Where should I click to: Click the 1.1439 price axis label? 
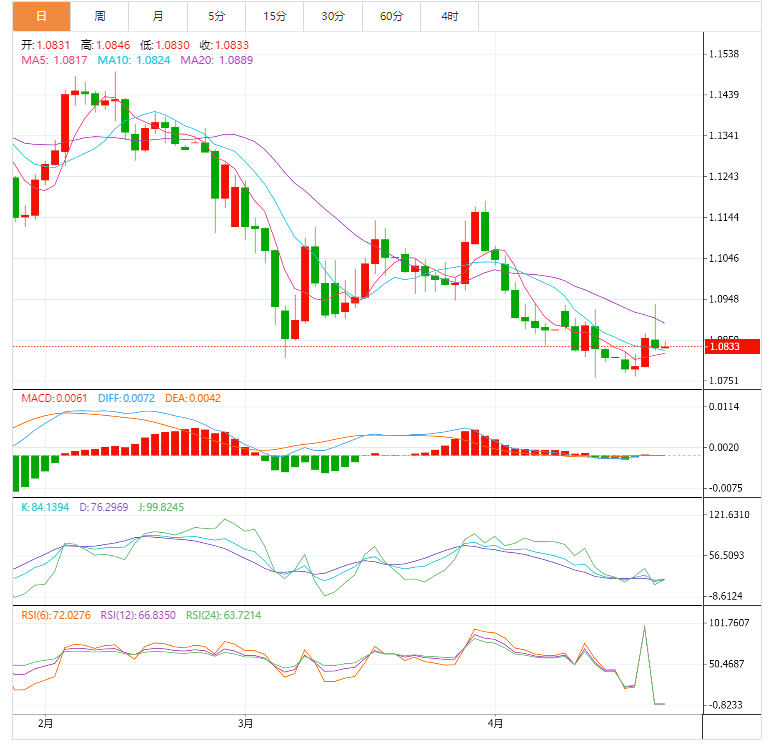[x=724, y=95]
